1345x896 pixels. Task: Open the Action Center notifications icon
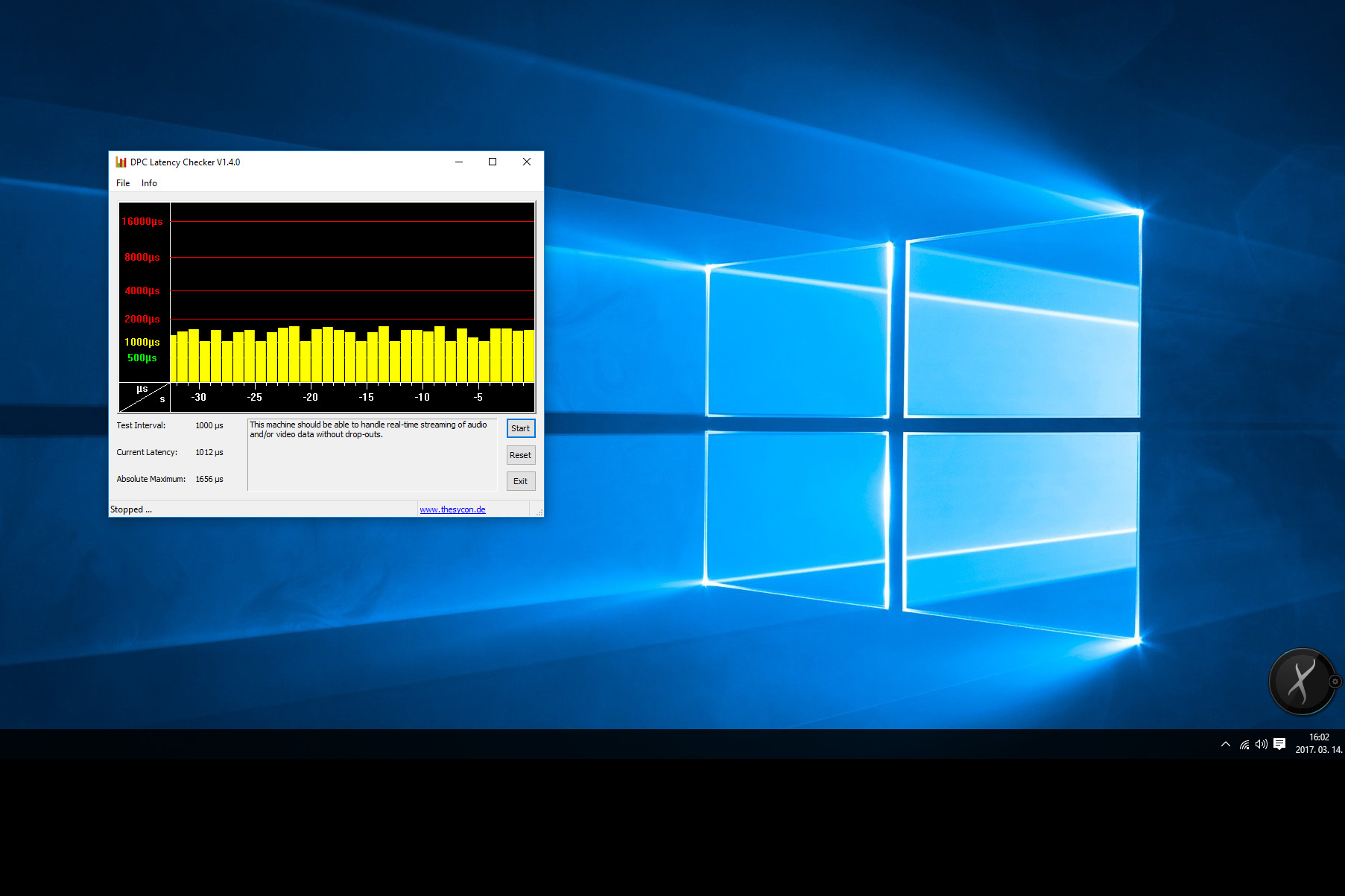point(1279,744)
